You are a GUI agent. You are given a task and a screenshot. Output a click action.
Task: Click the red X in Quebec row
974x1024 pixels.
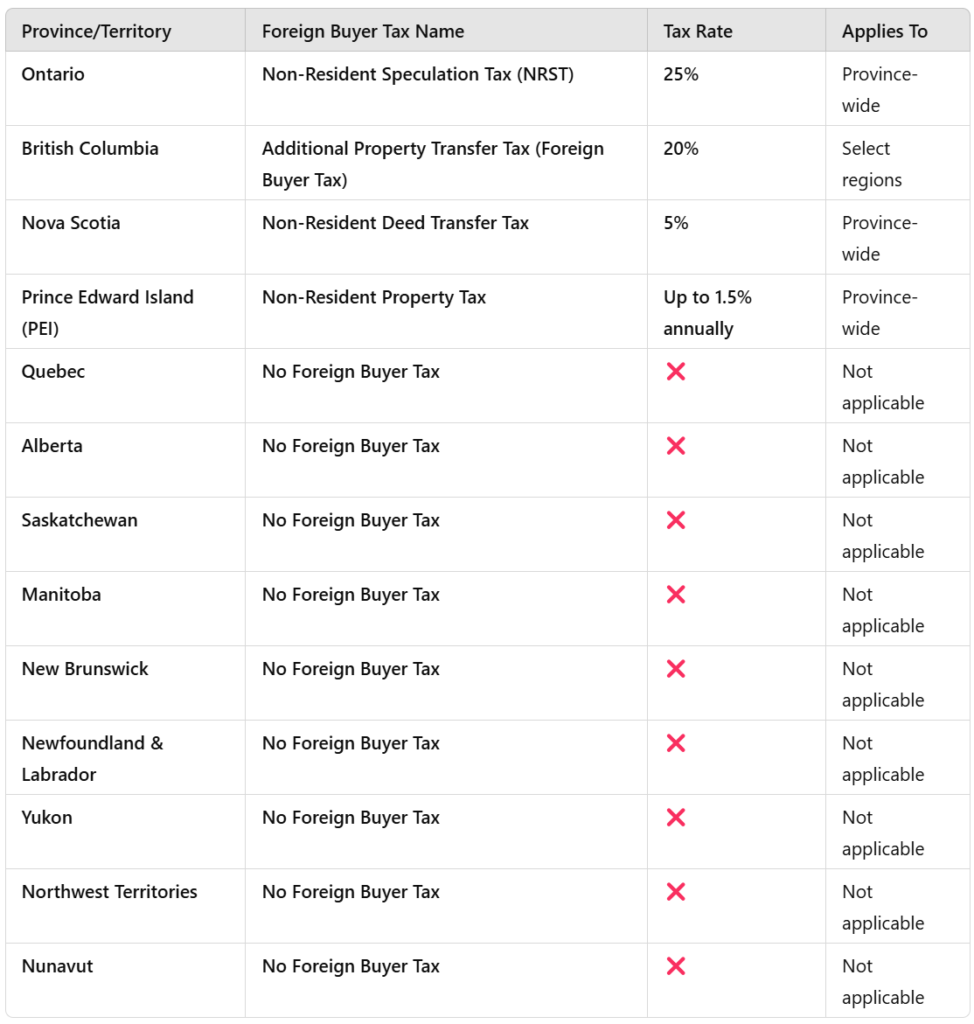[x=676, y=372]
